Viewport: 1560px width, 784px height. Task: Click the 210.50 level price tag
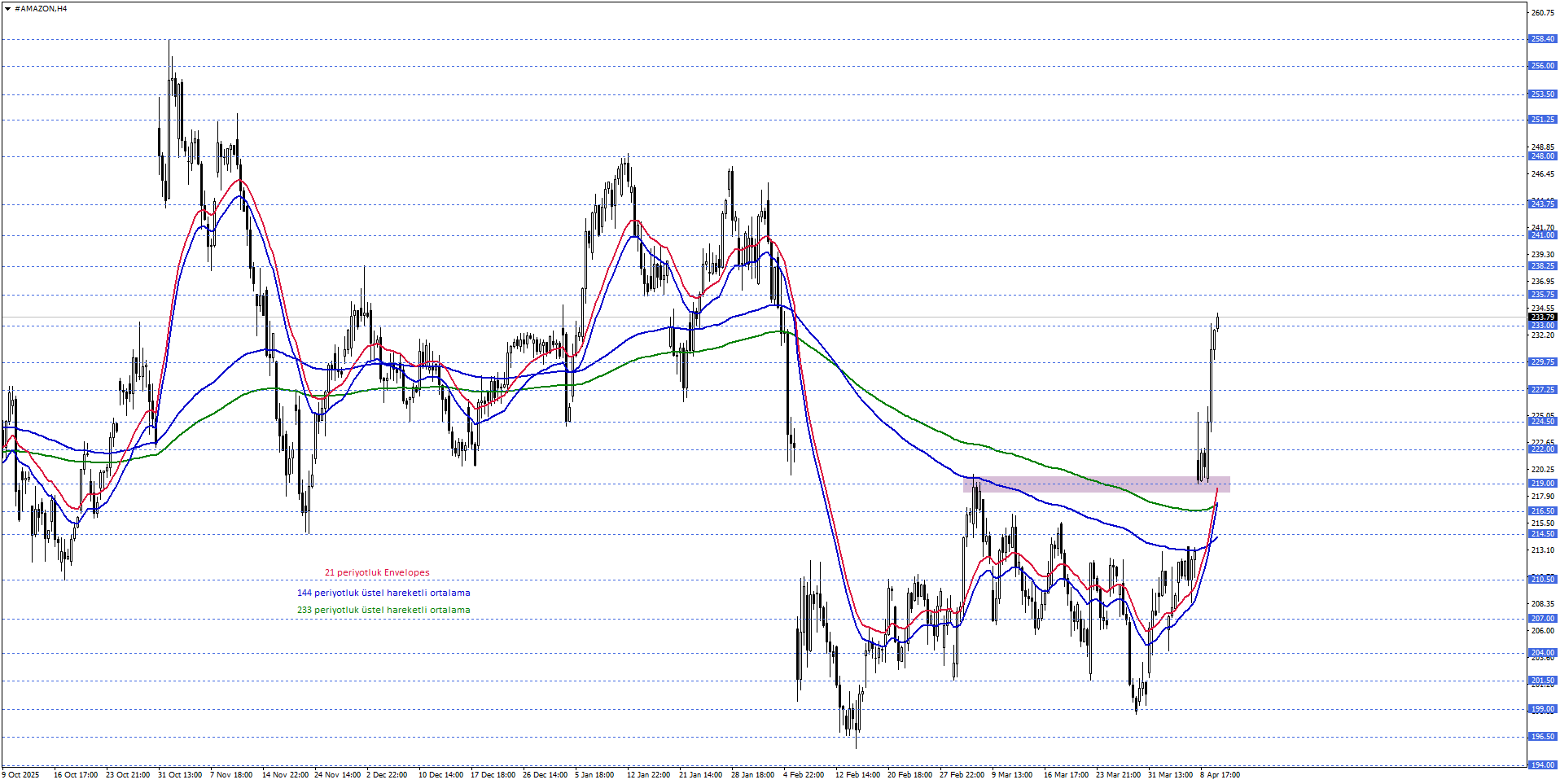(x=1542, y=580)
